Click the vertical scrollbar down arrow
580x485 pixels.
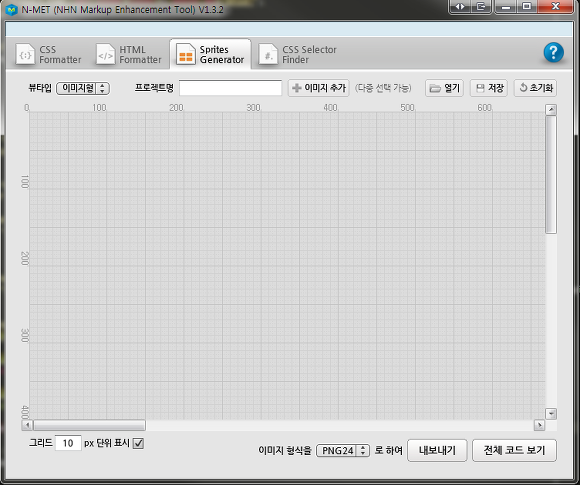point(551,414)
